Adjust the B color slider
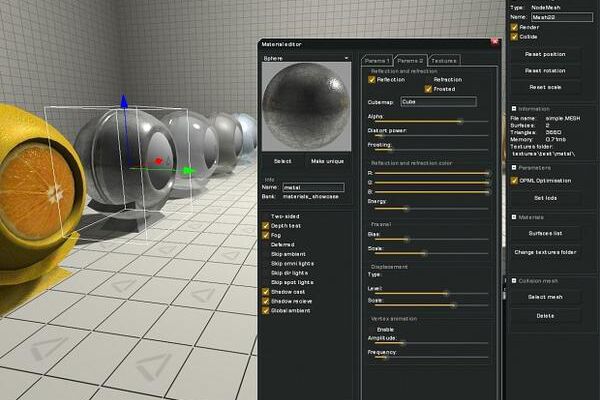600x400 pixels. point(431,192)
